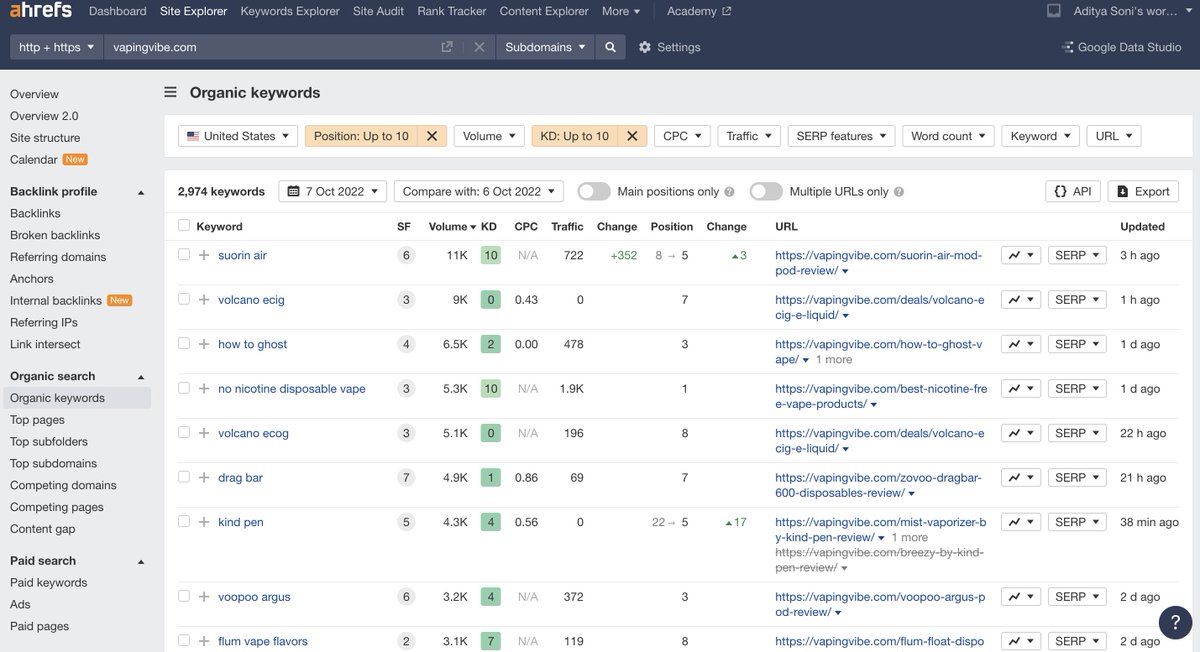Open Keywords Explorer in top navigation
The image size is (1200, 652).
[290, 11]
